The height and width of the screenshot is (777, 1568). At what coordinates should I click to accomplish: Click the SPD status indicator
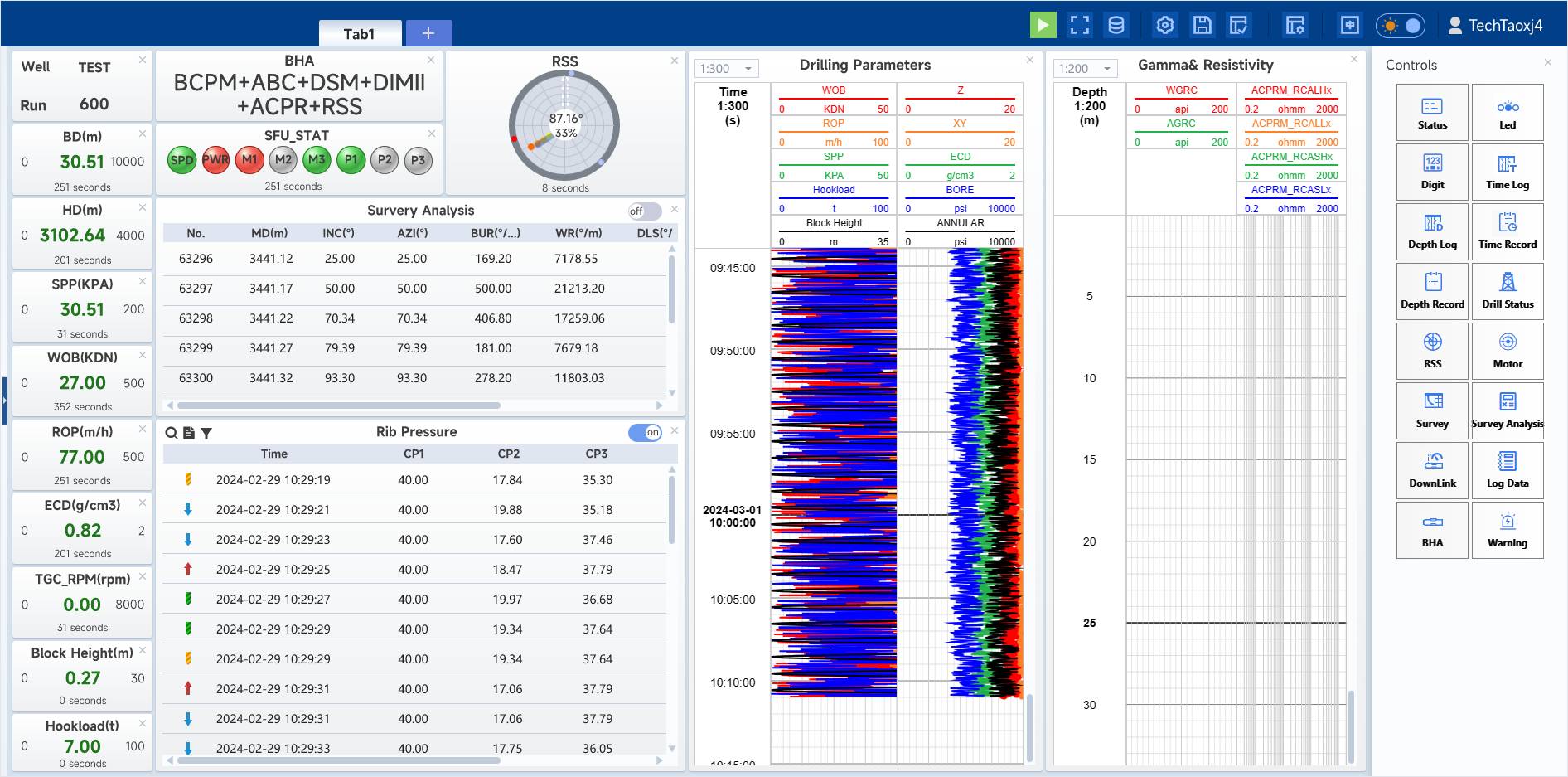181,160
